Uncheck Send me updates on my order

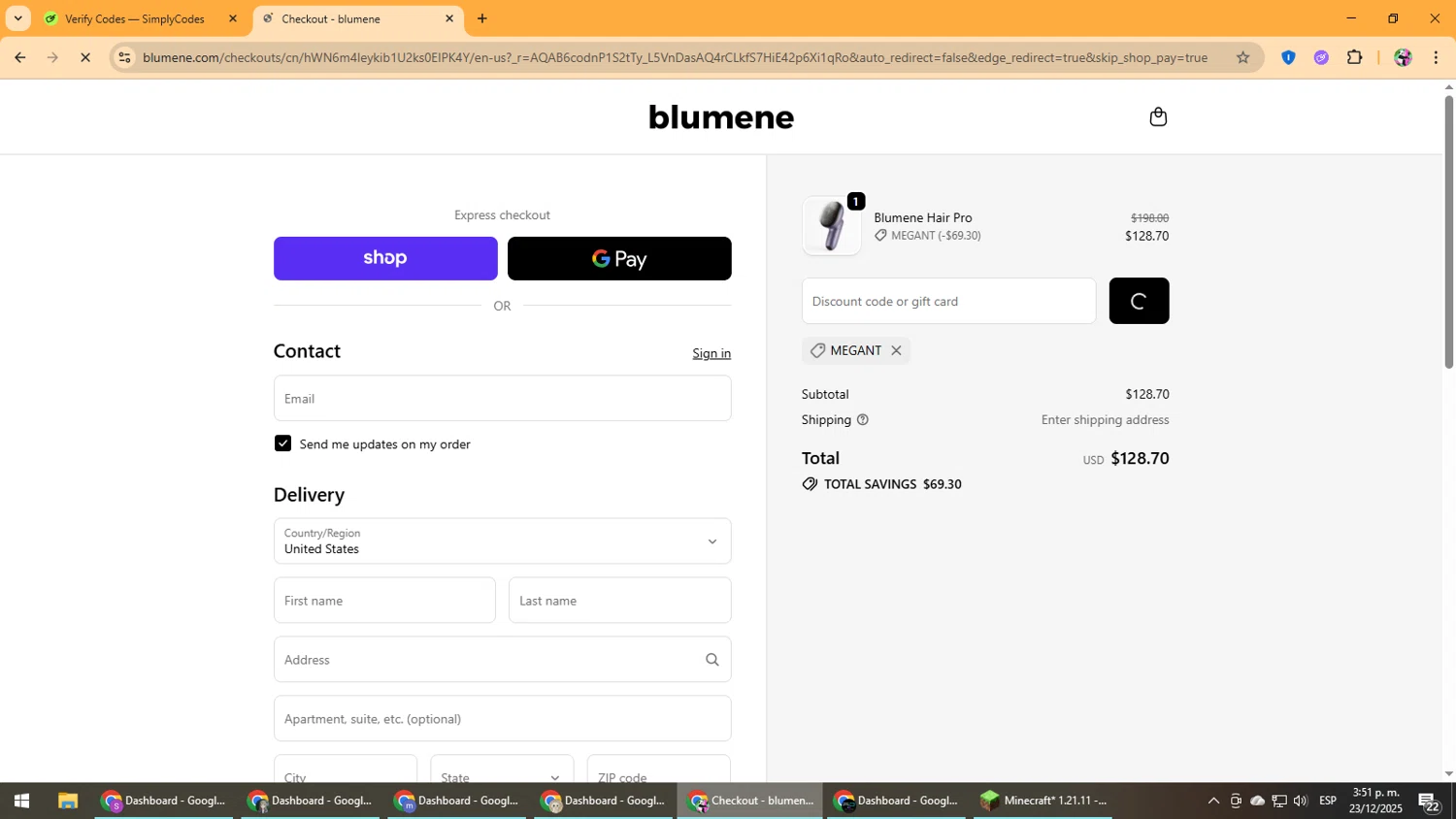tap(282, 443)
